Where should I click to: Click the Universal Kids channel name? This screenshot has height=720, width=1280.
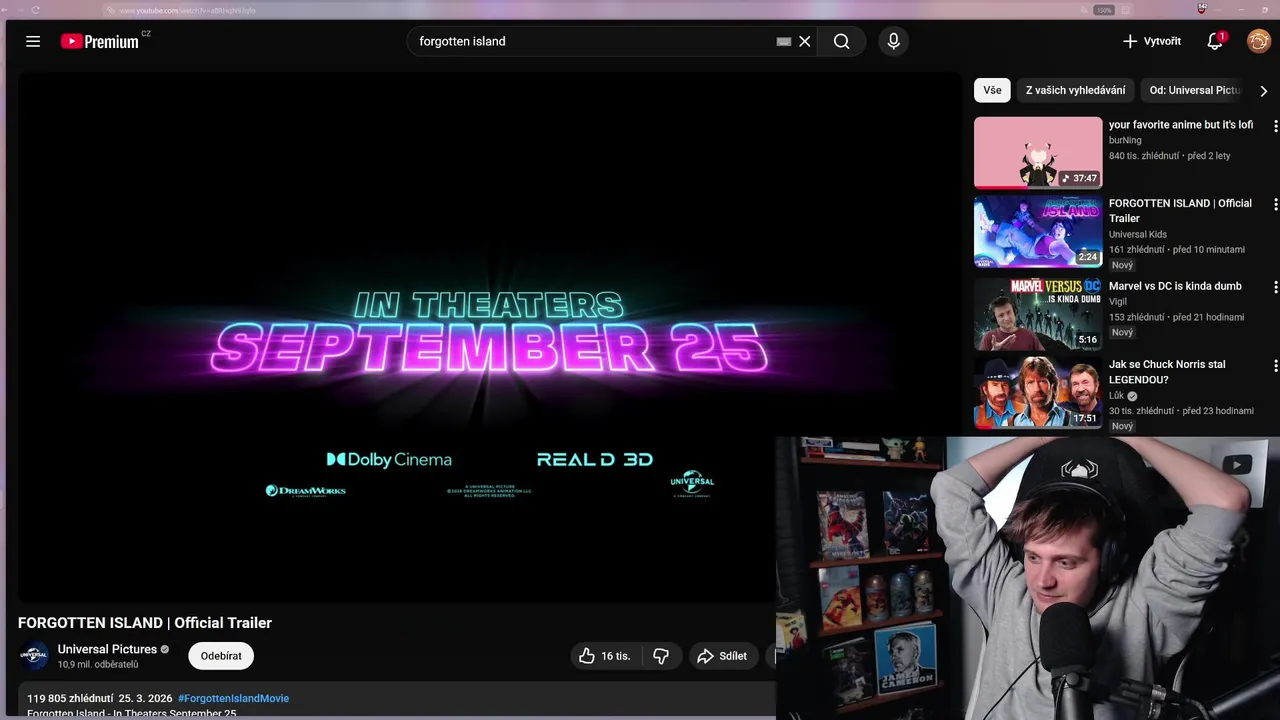pos(1138,234)
